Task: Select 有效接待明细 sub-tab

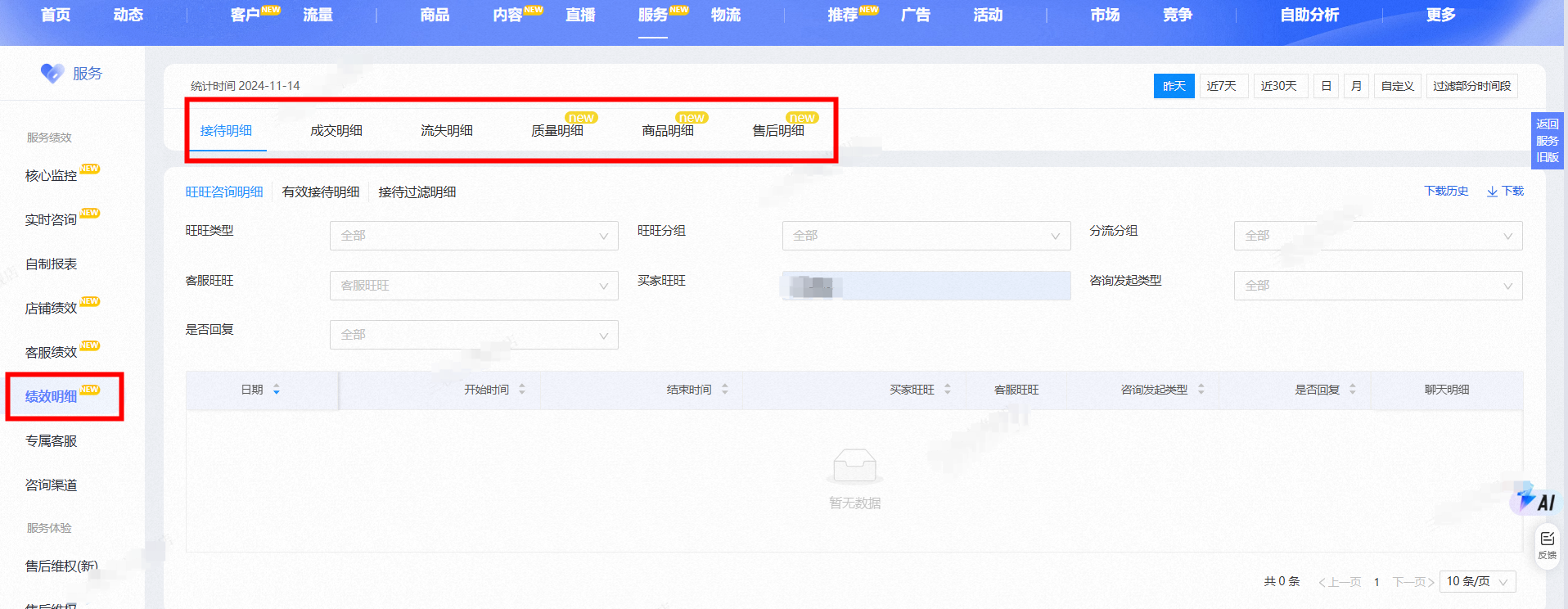Action: (x=321, y=192)
